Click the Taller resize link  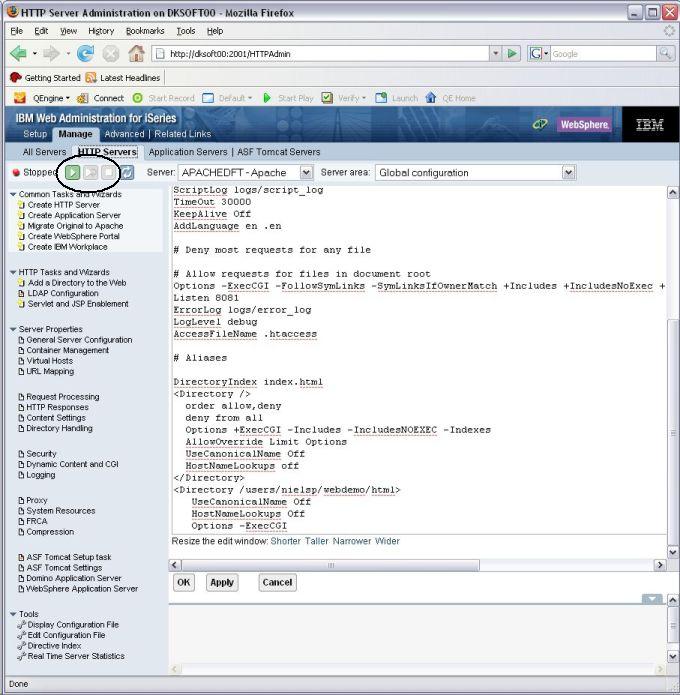pyautogui.click(x=317, y=541)
